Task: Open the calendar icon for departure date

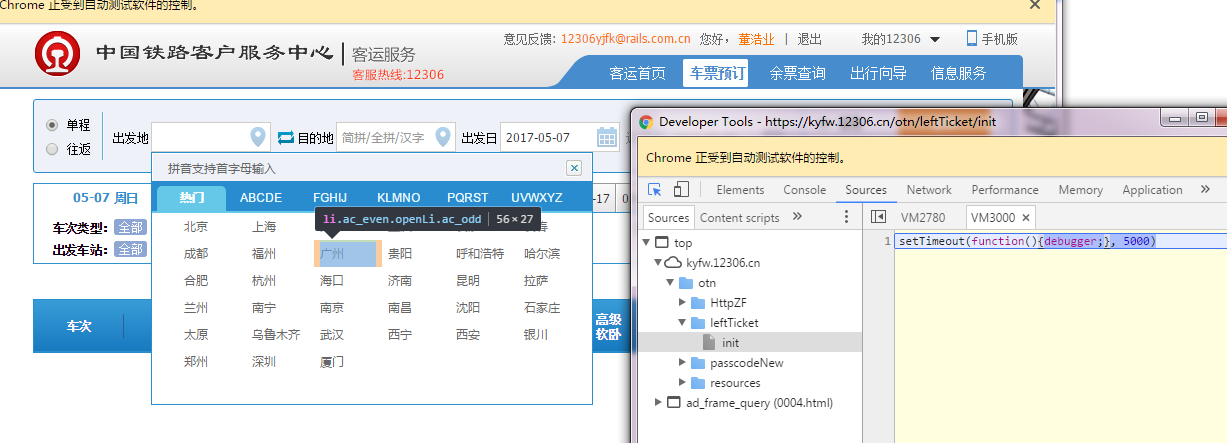Action: [607, 137]
